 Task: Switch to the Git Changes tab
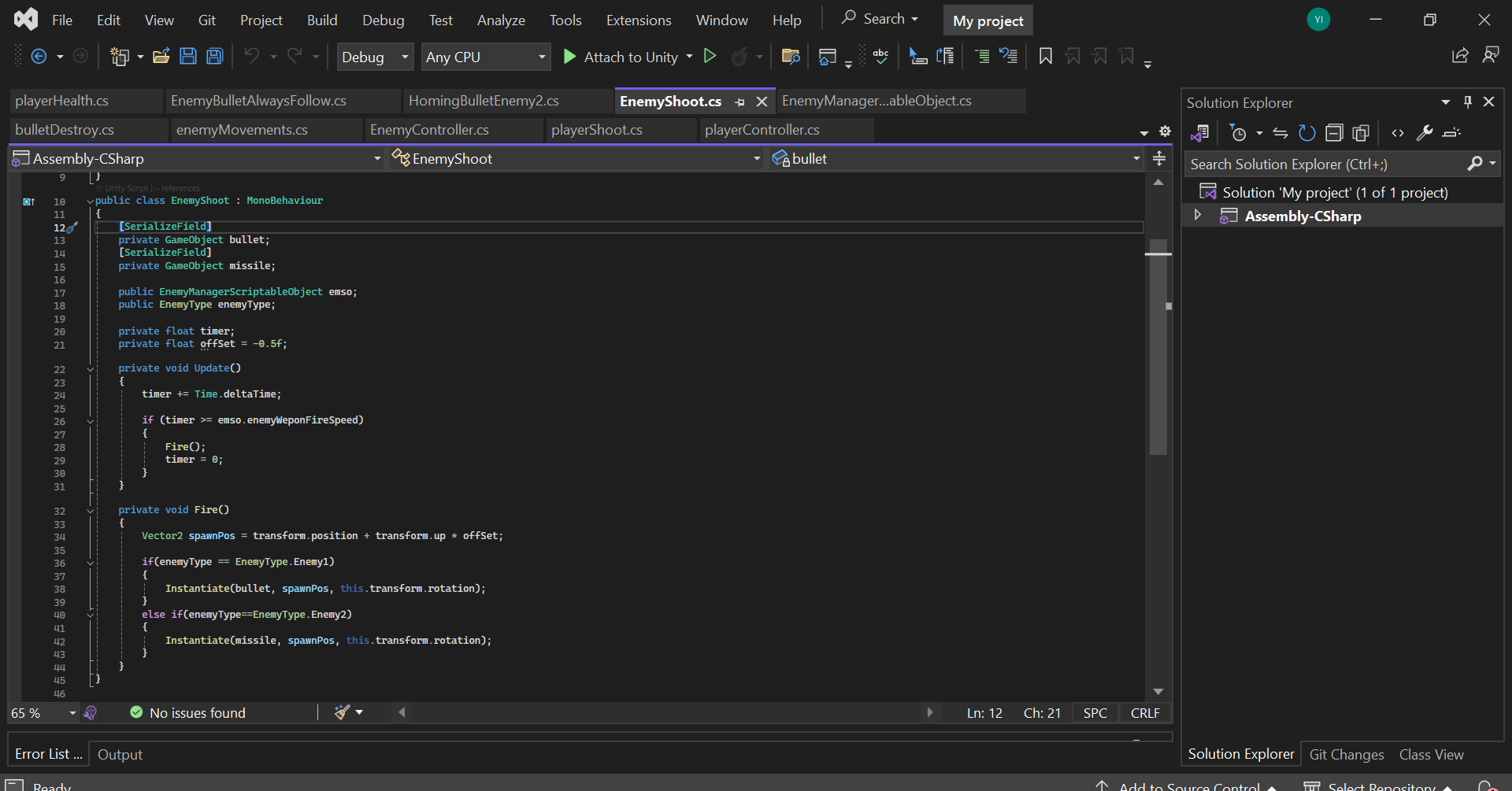coord(1346,754)
